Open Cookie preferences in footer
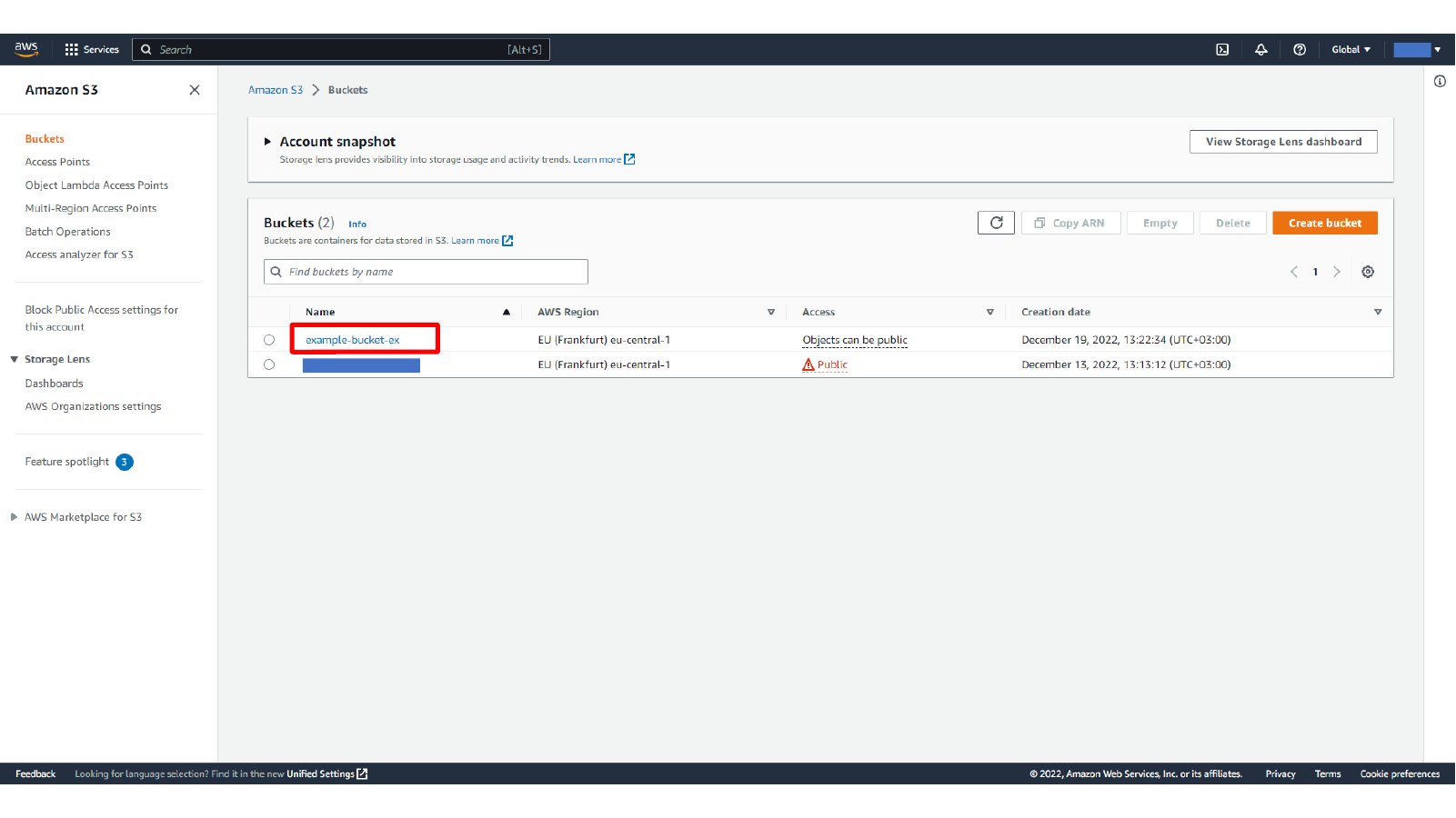 [1400, 774]
